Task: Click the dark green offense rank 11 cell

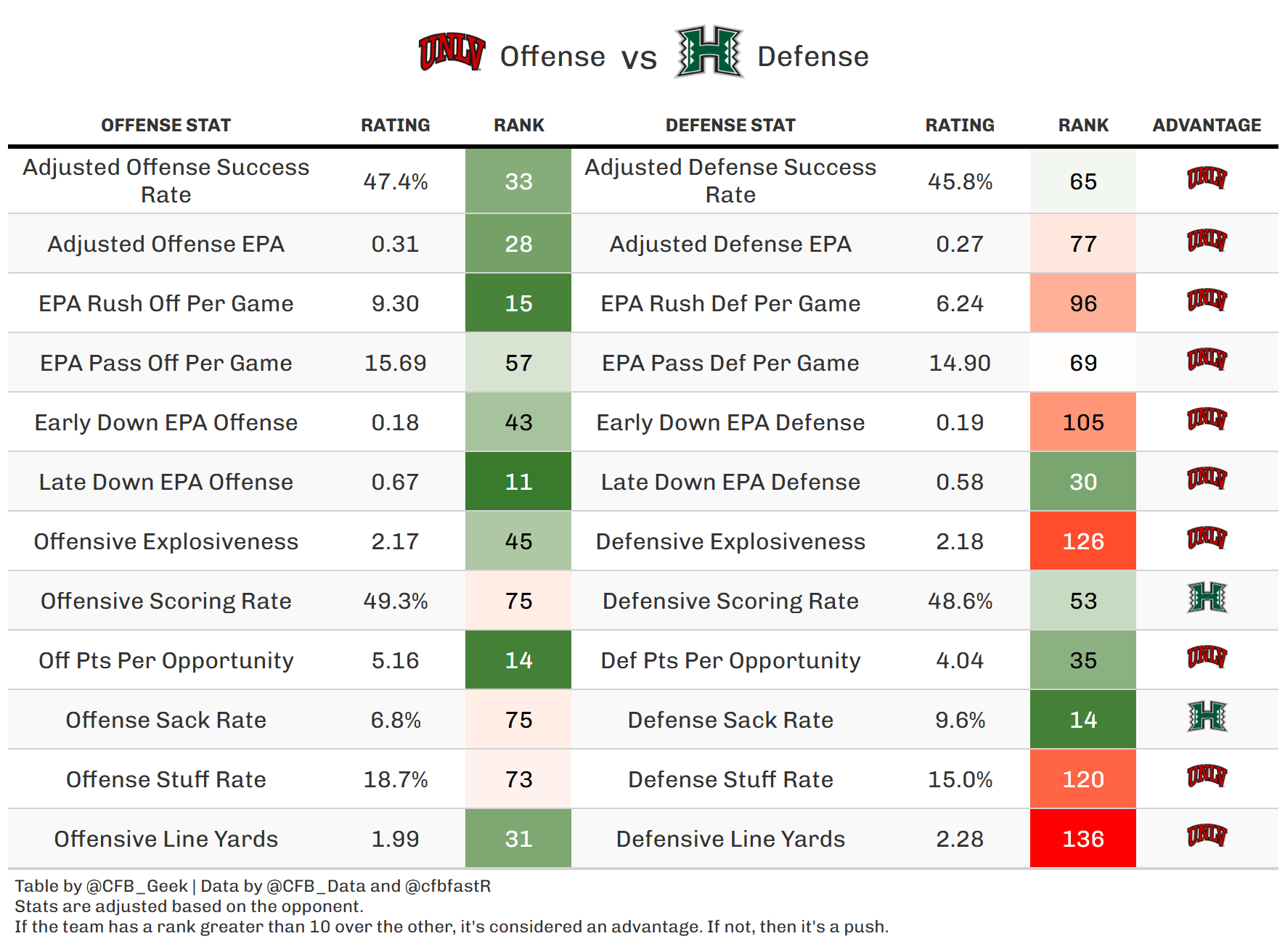Action: 518,482
